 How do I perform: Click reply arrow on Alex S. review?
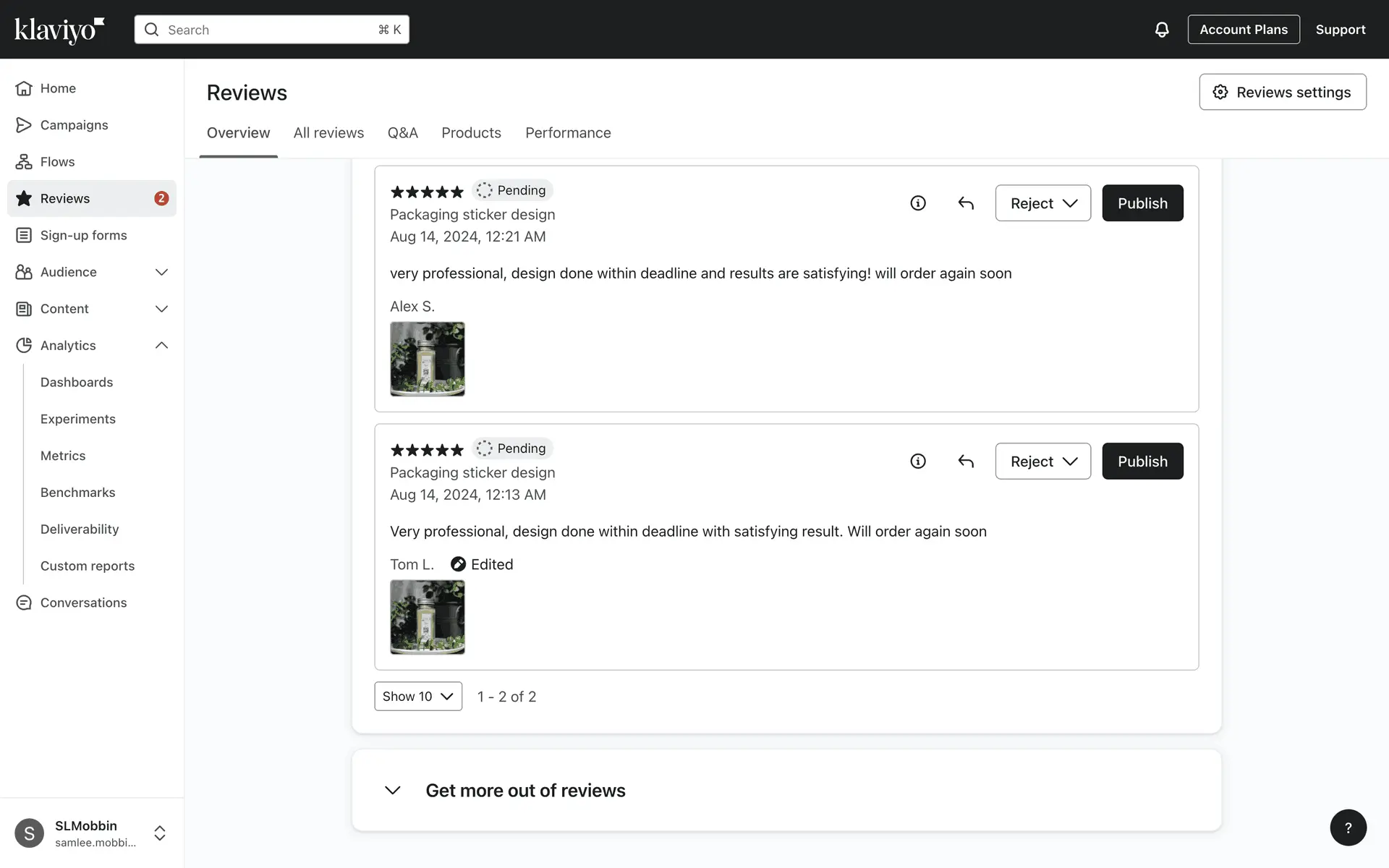966,203
